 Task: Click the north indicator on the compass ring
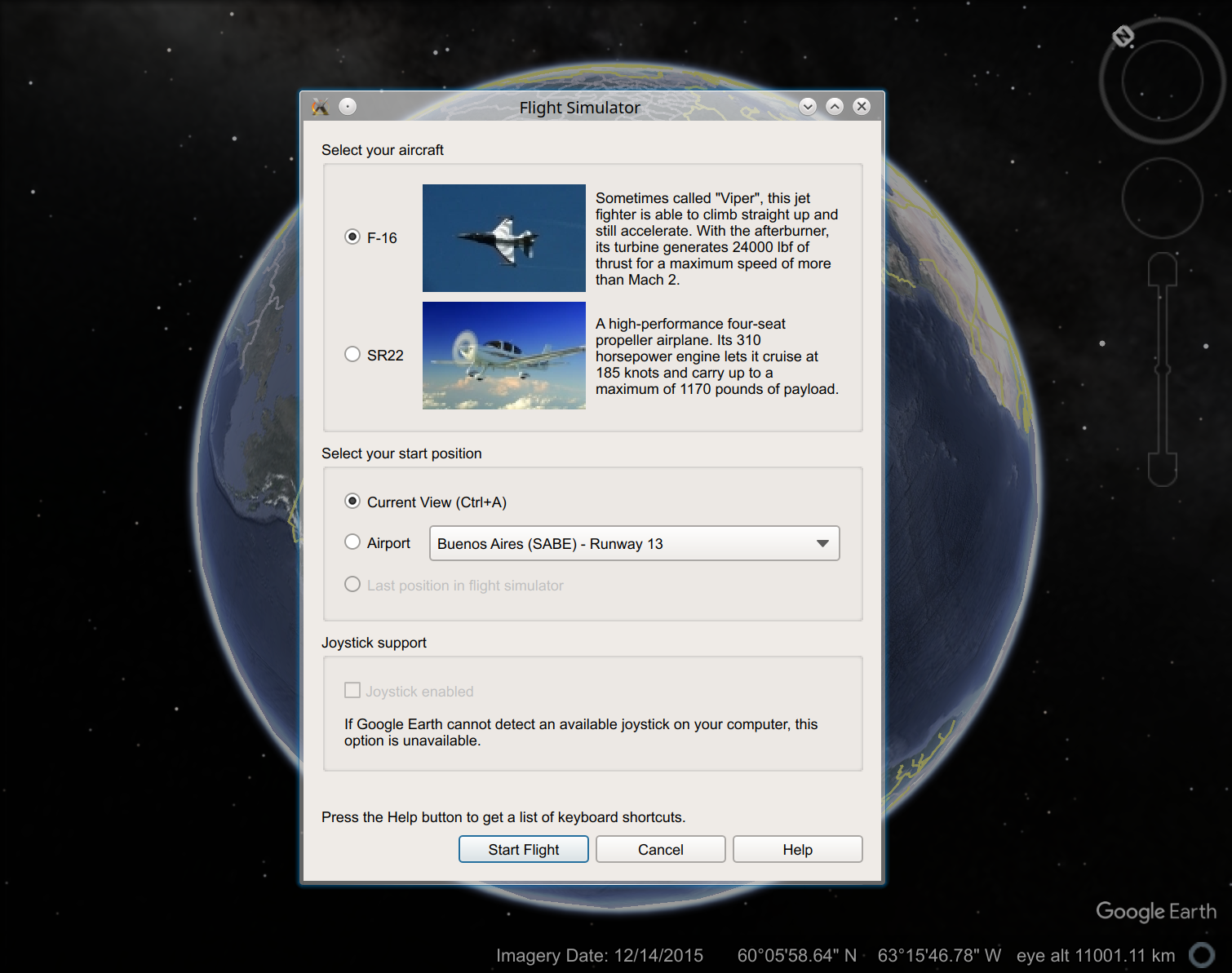pos(1123,36)
